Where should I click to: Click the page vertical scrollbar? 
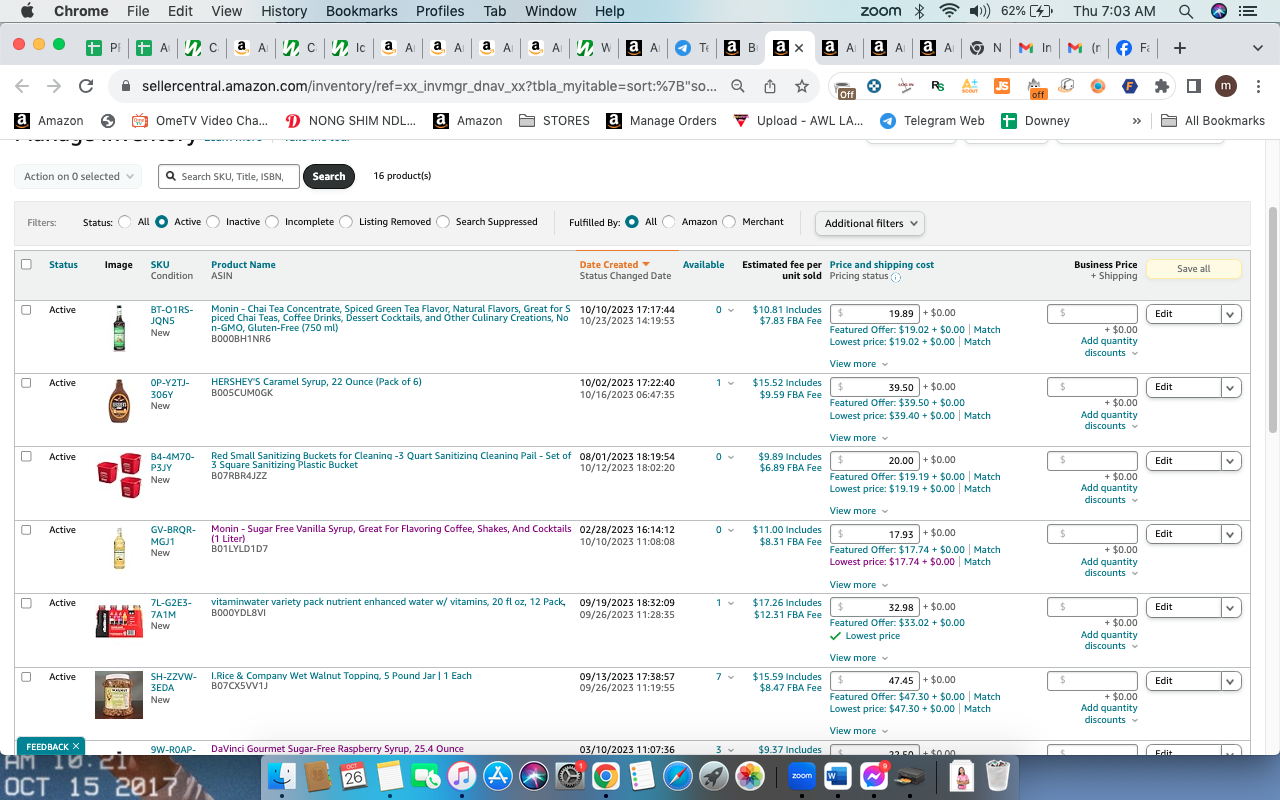1273,320
